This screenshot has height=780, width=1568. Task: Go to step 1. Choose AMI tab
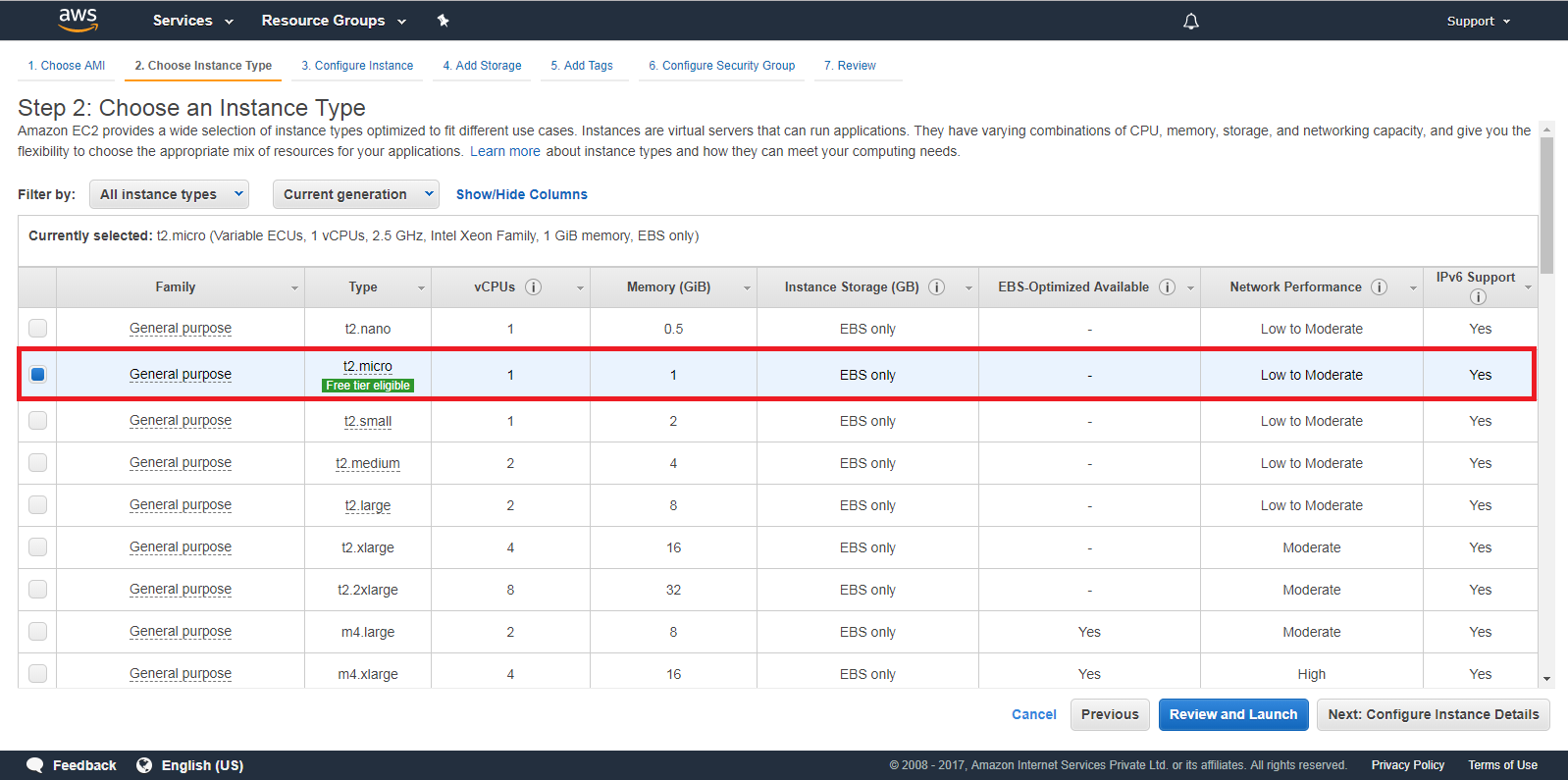pyautogui.click(x=67, y=66)
